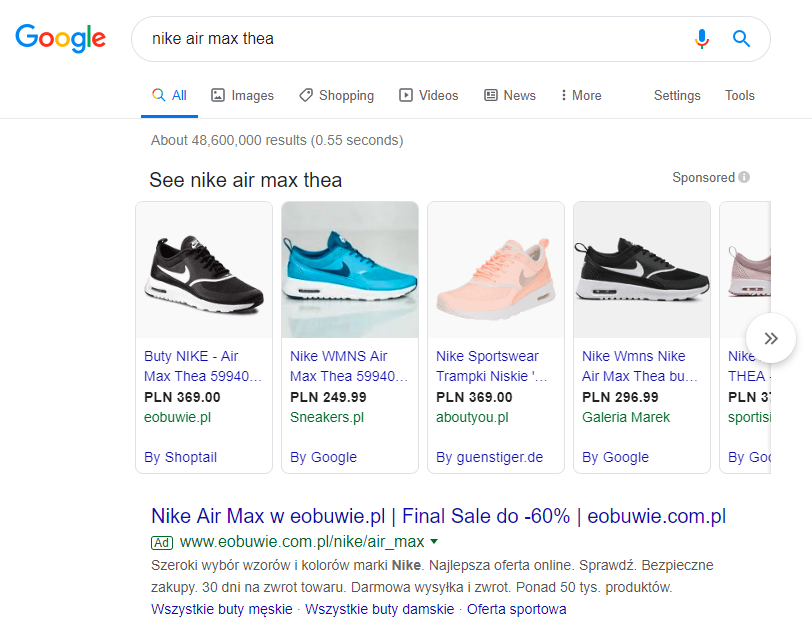This screenshot has width=812, height=635.
Task: Click the search box containing nike air max thea
Action: 451,39
